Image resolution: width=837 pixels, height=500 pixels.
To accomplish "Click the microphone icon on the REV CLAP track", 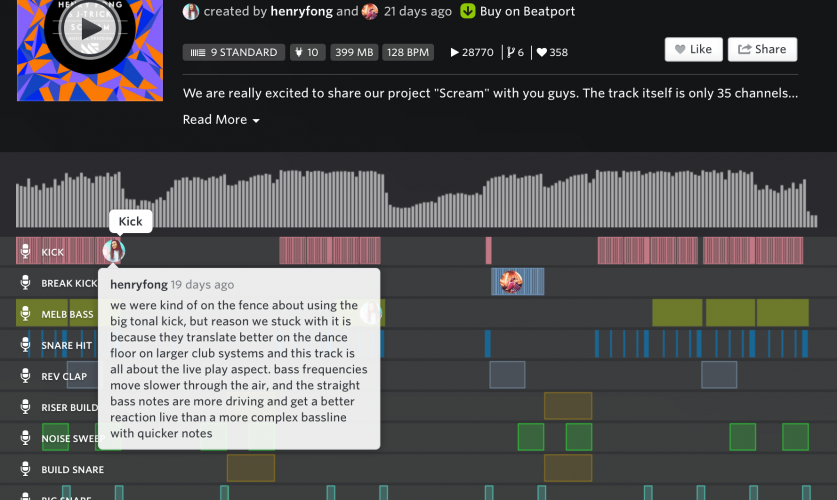I will (26, 376).
